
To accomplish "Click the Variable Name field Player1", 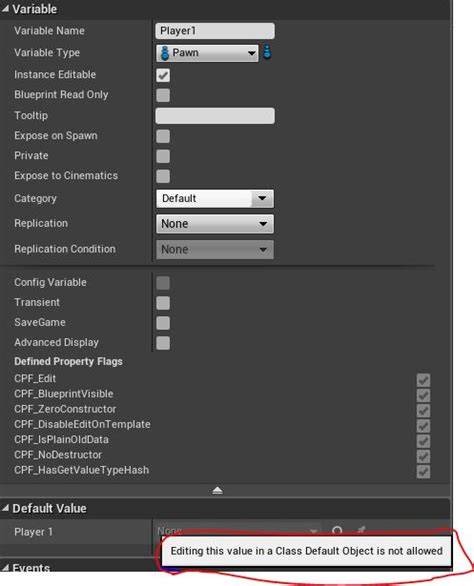I will click(215, 31).
